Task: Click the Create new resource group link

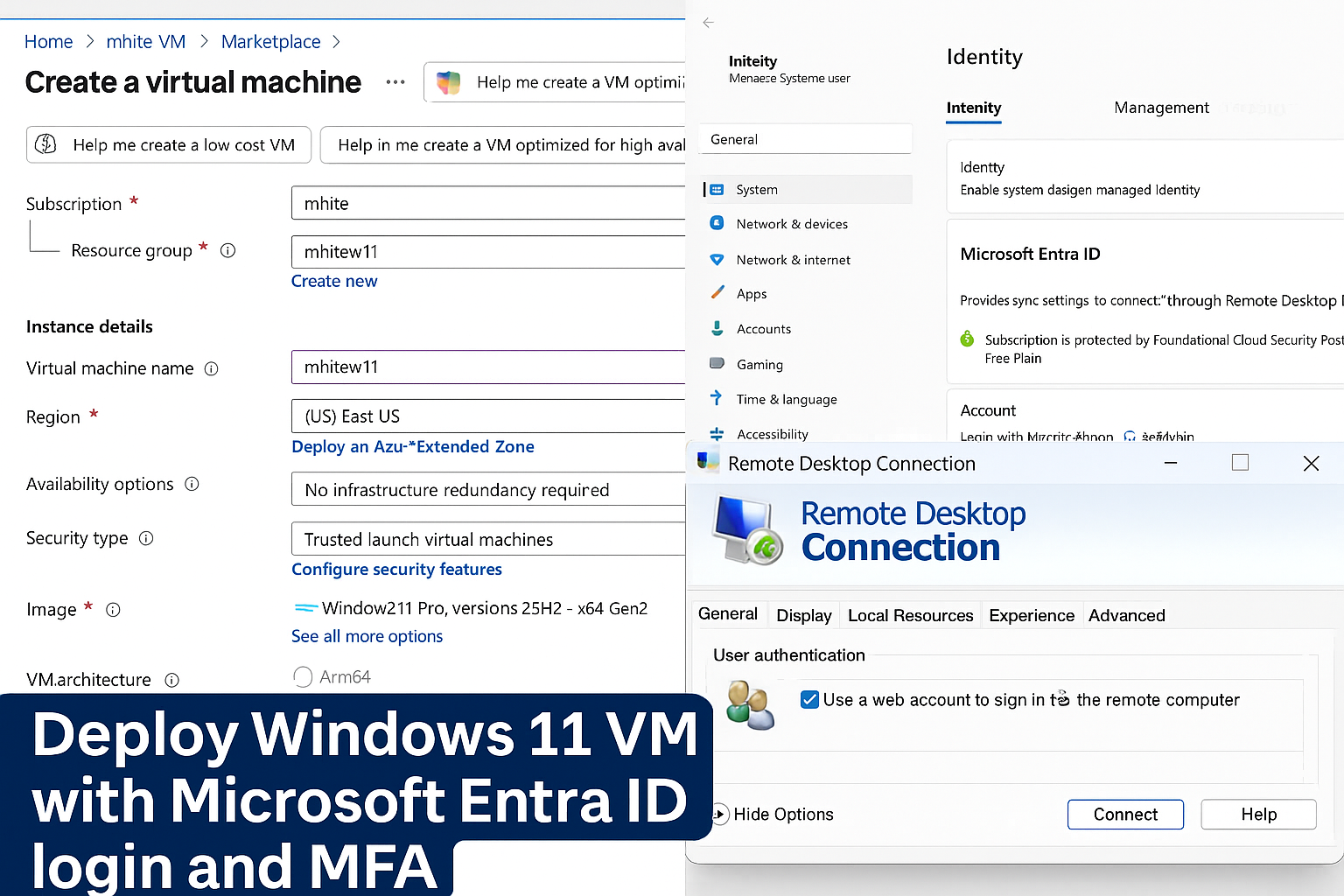Action: pyautogui.click(x=334, y=281)
